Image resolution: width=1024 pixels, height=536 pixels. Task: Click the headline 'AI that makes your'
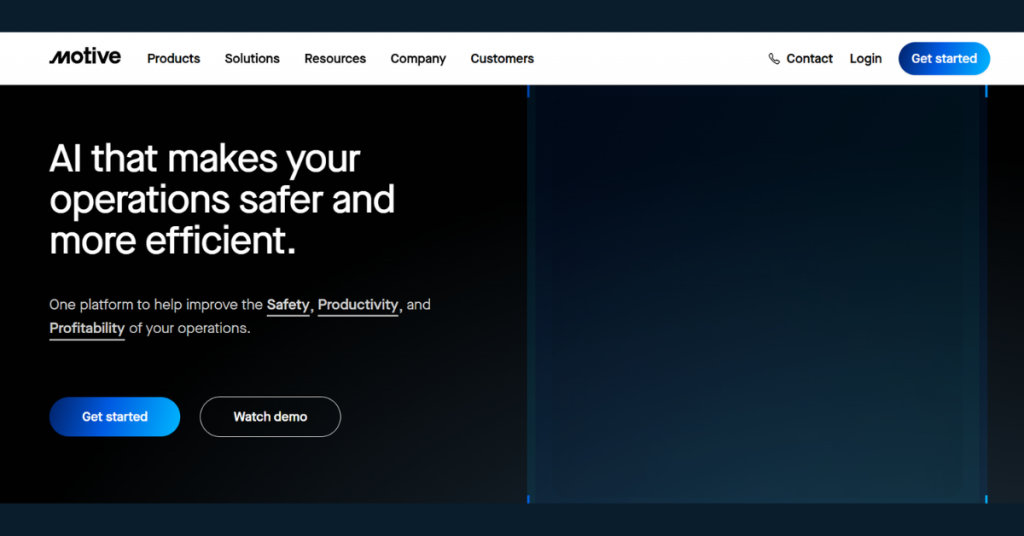[x=204, y=159]
